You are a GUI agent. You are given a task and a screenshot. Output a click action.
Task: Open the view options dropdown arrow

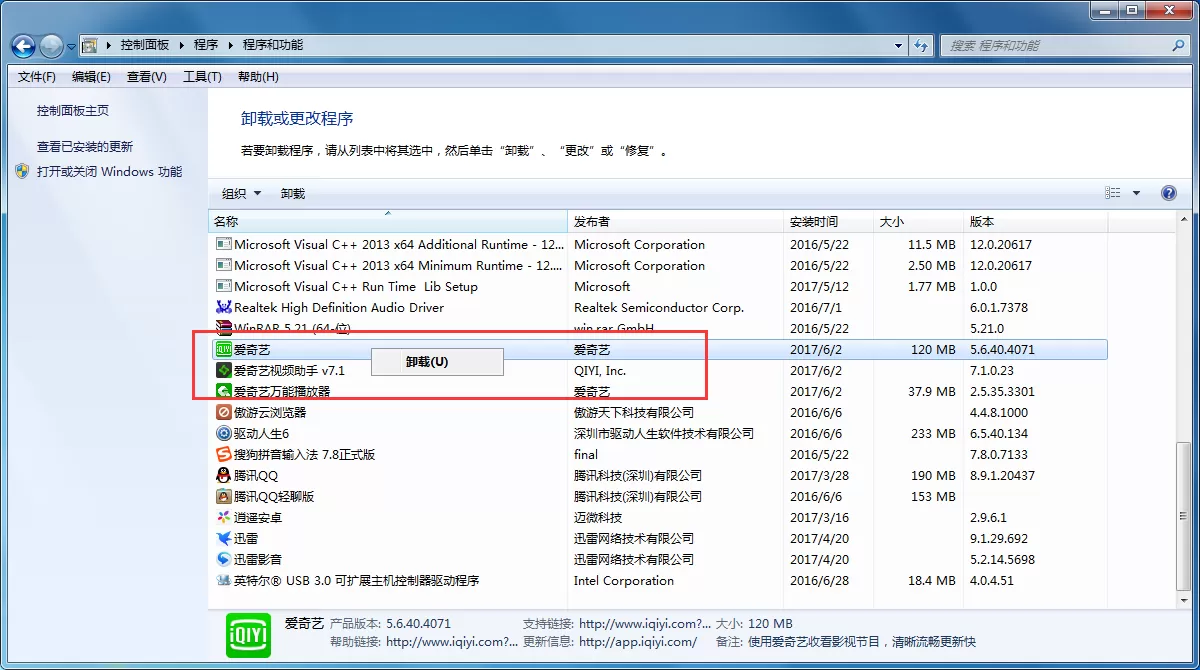(x=1136, y=193)
